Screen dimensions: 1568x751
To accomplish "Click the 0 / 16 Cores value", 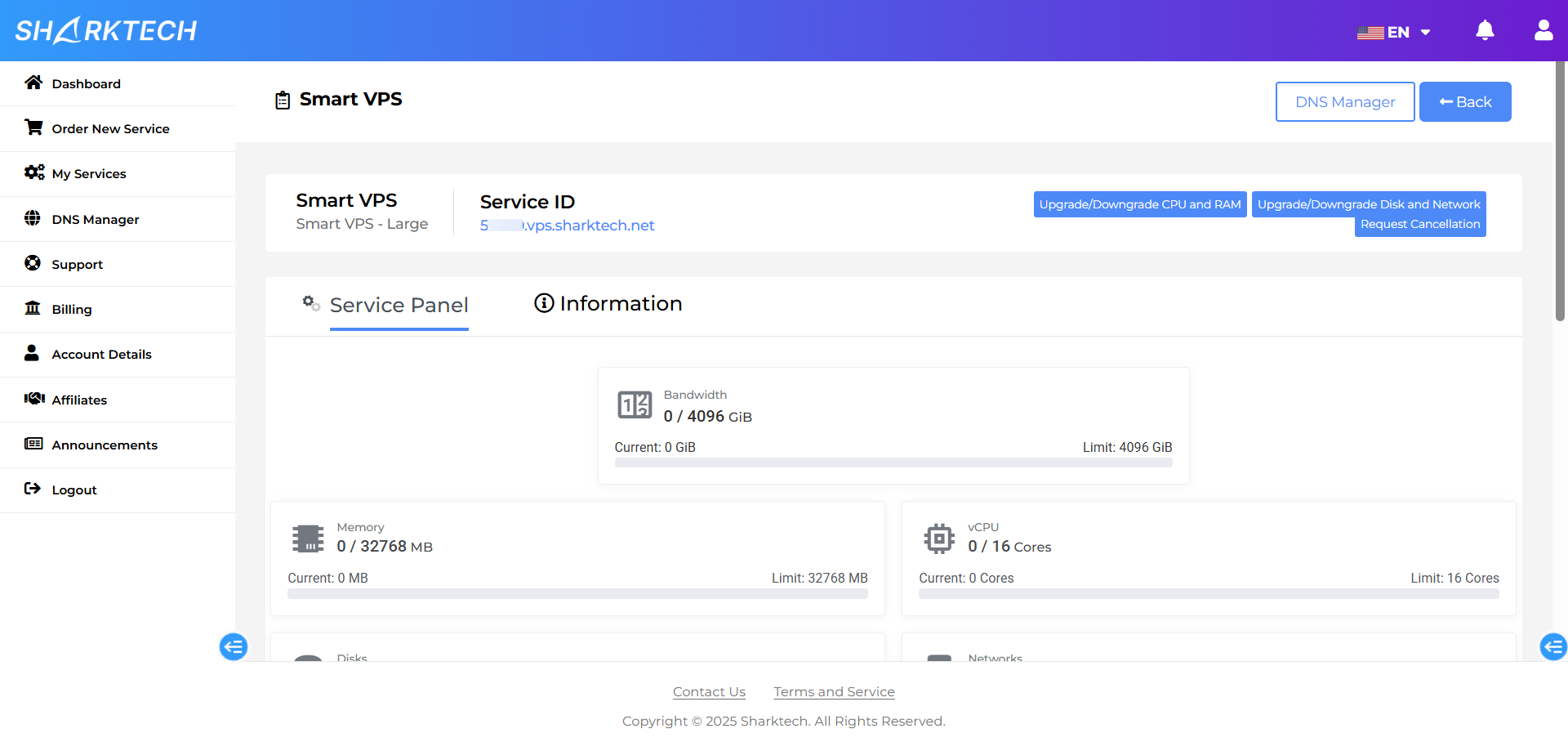I will (x=1009, y=547).
